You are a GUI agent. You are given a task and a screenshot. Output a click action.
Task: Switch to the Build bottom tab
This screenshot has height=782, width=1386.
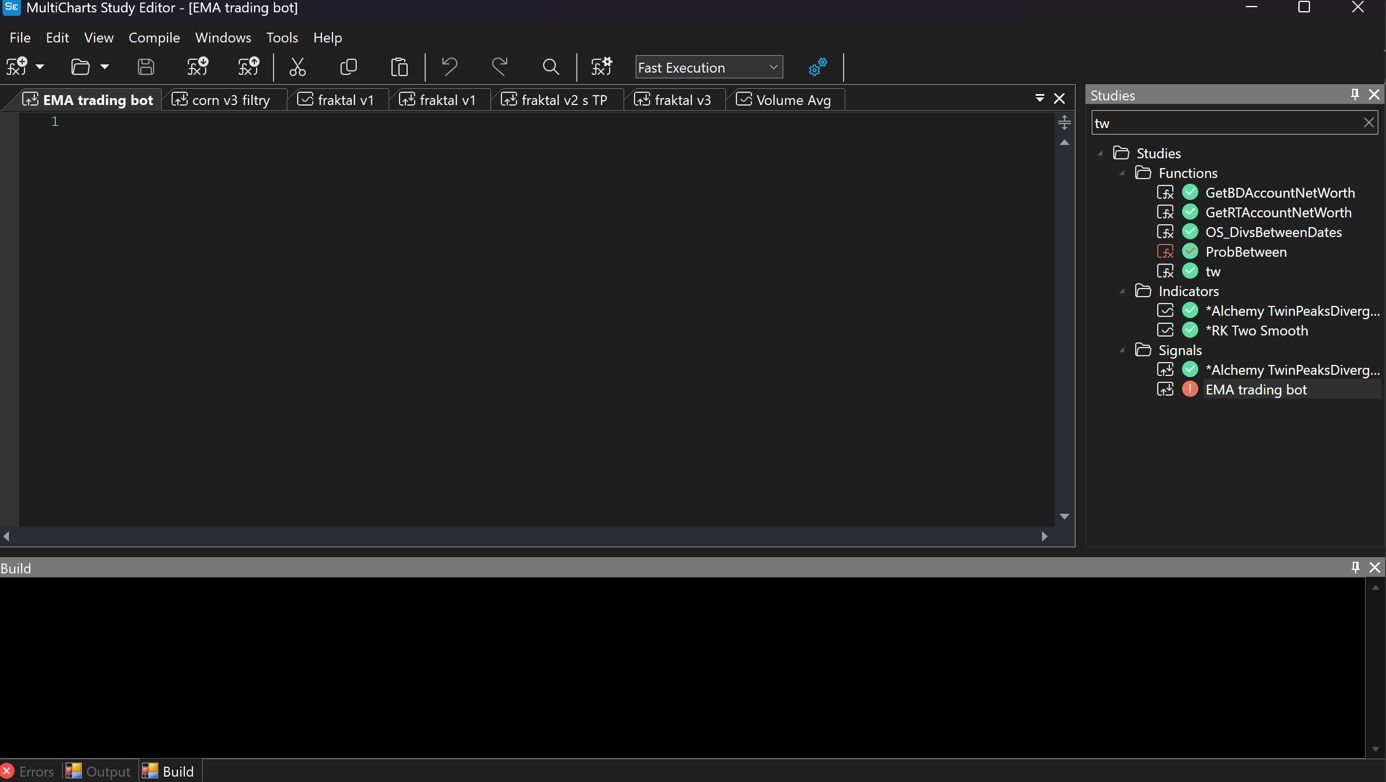[168, 771]
